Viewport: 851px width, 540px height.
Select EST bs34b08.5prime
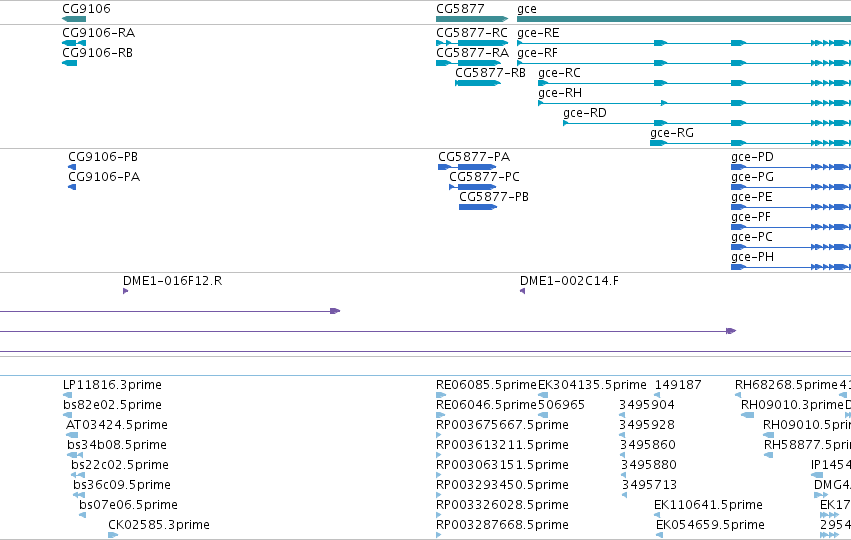117,445
